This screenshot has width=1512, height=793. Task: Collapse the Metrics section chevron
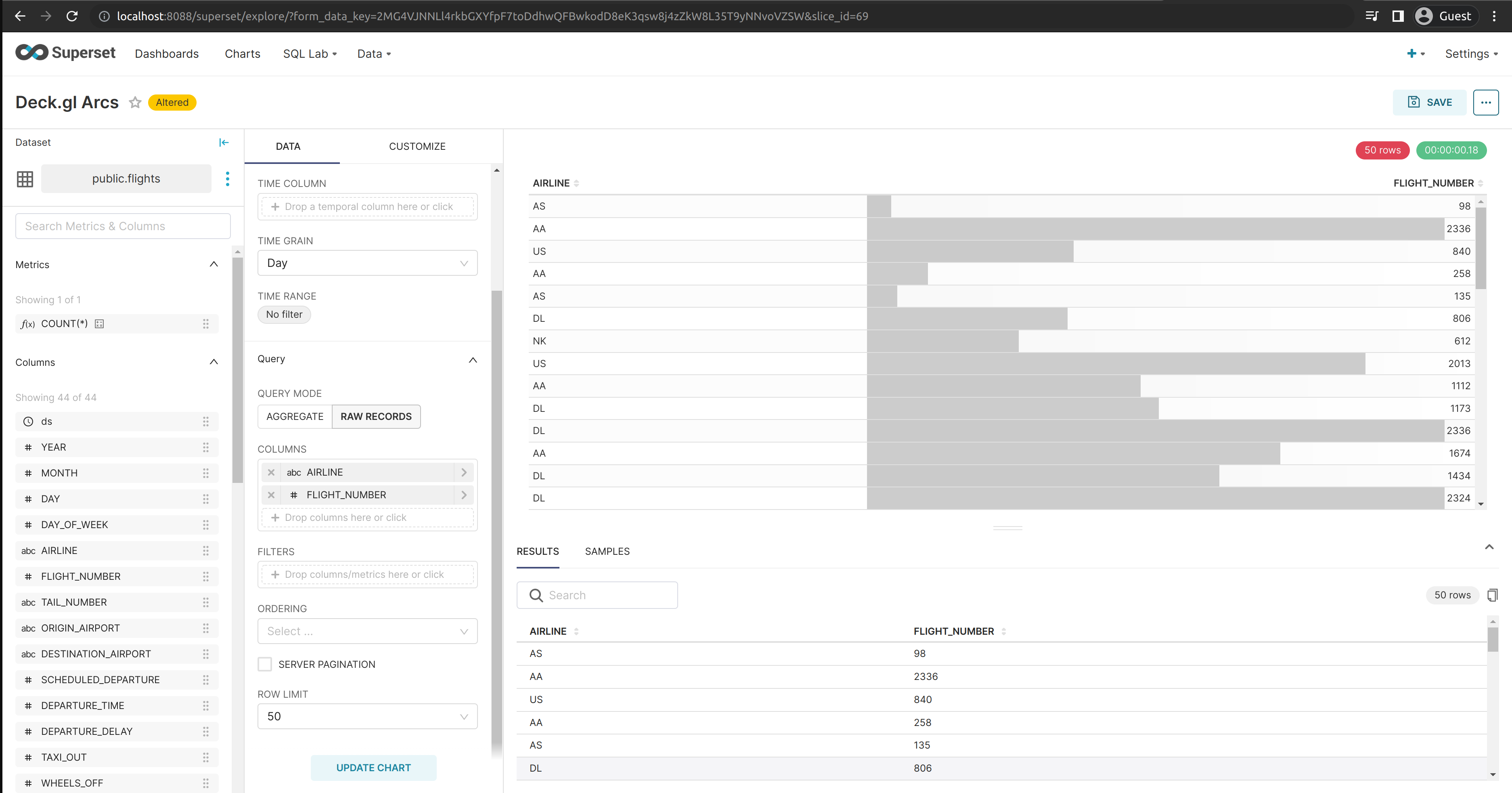pos(214,264)
